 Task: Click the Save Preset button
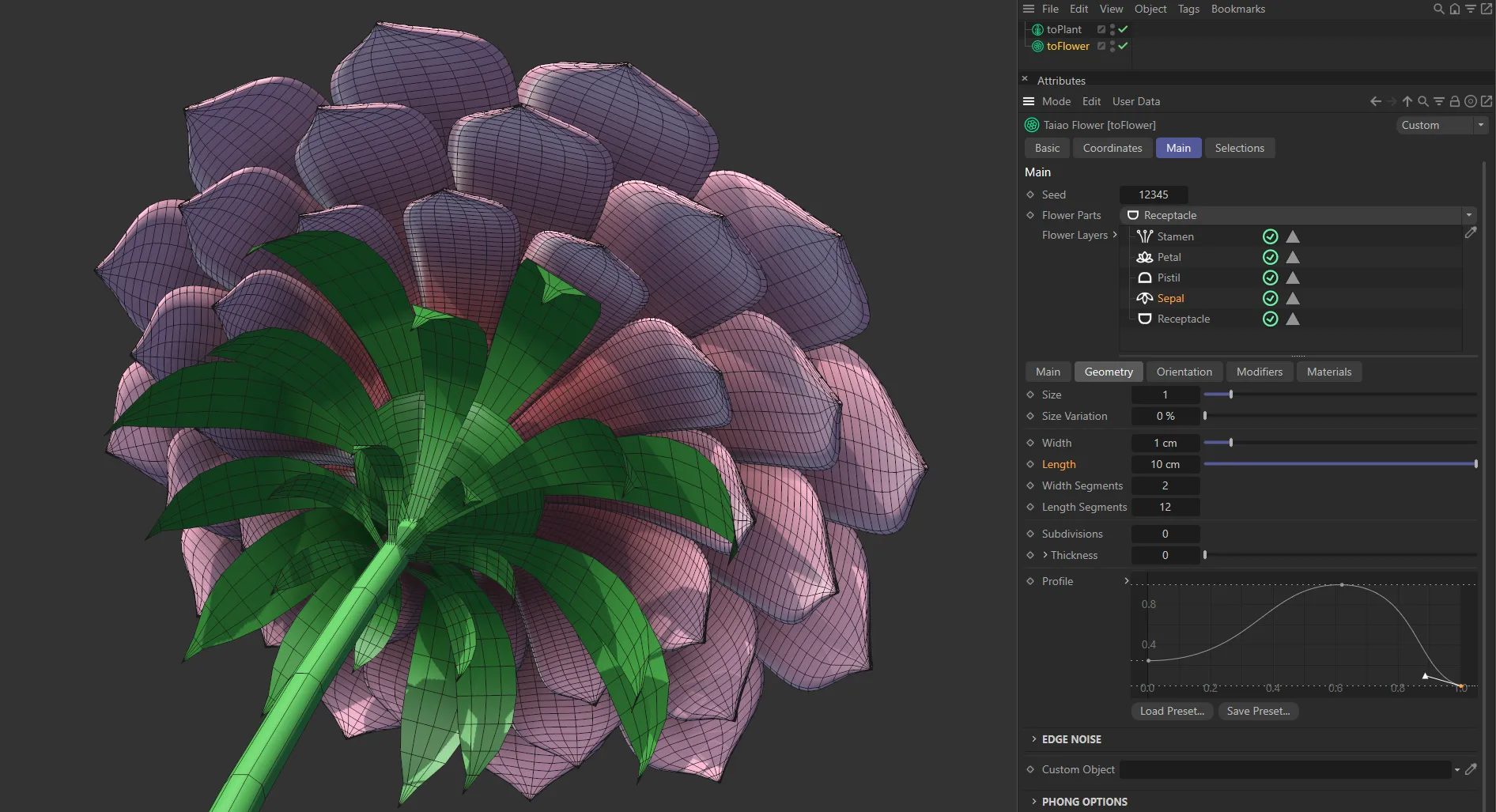click(1258, 711)
